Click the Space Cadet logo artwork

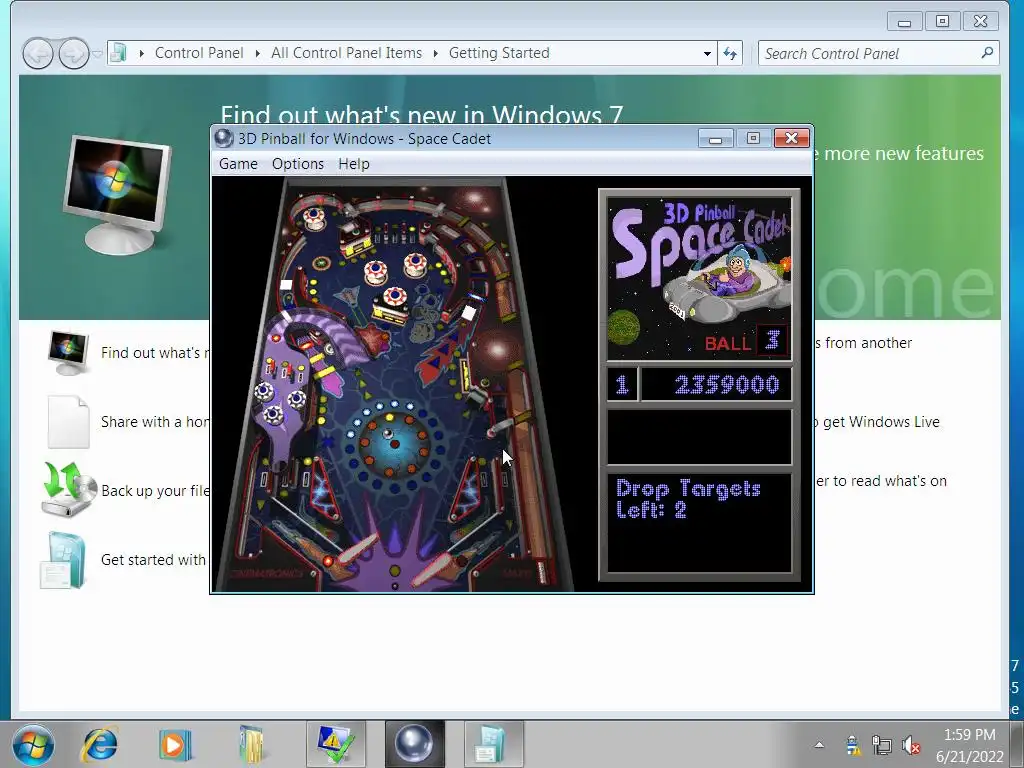point(699,280)
